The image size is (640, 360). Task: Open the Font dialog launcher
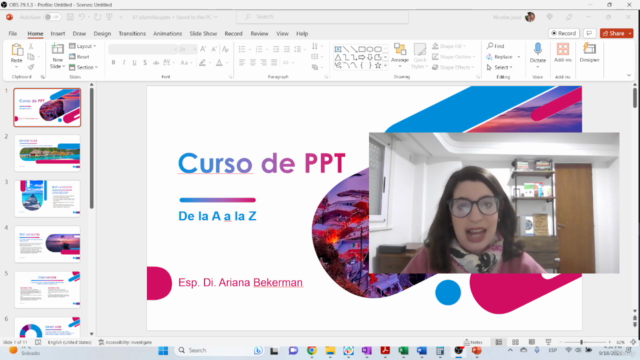(231, 77)
